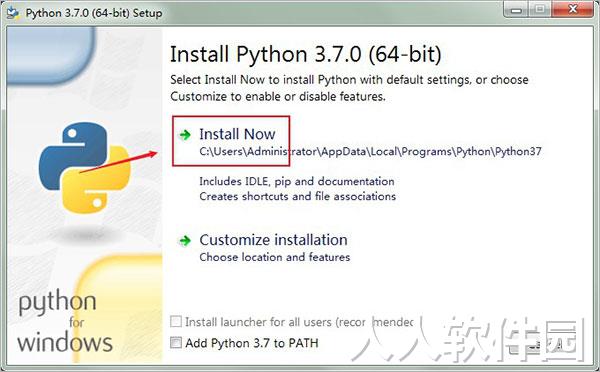Image resolution: width=600 pixels, height=372 pixels.
Task: Click 'Creates shortcuts and file associations' text
Action: click(298, 196)
